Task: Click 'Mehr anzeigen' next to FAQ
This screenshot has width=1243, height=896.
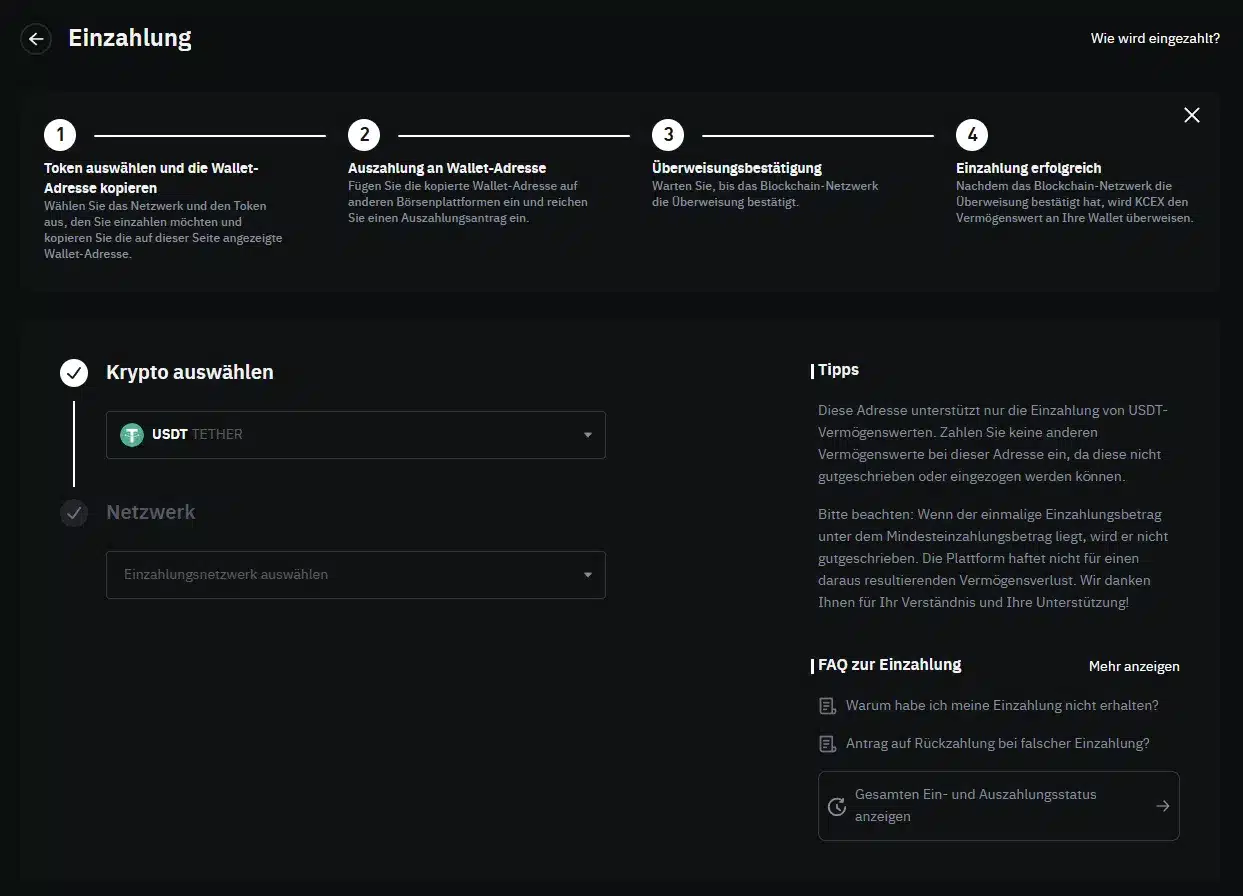Action: pos(1134,666)
